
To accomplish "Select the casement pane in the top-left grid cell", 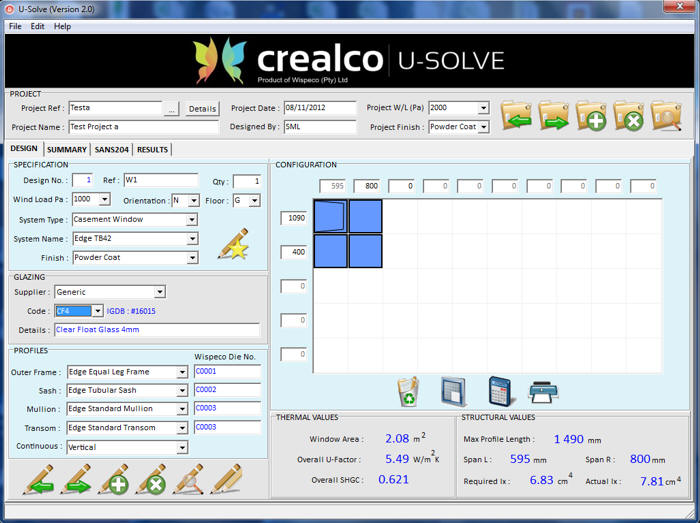I will click(330, 216).
